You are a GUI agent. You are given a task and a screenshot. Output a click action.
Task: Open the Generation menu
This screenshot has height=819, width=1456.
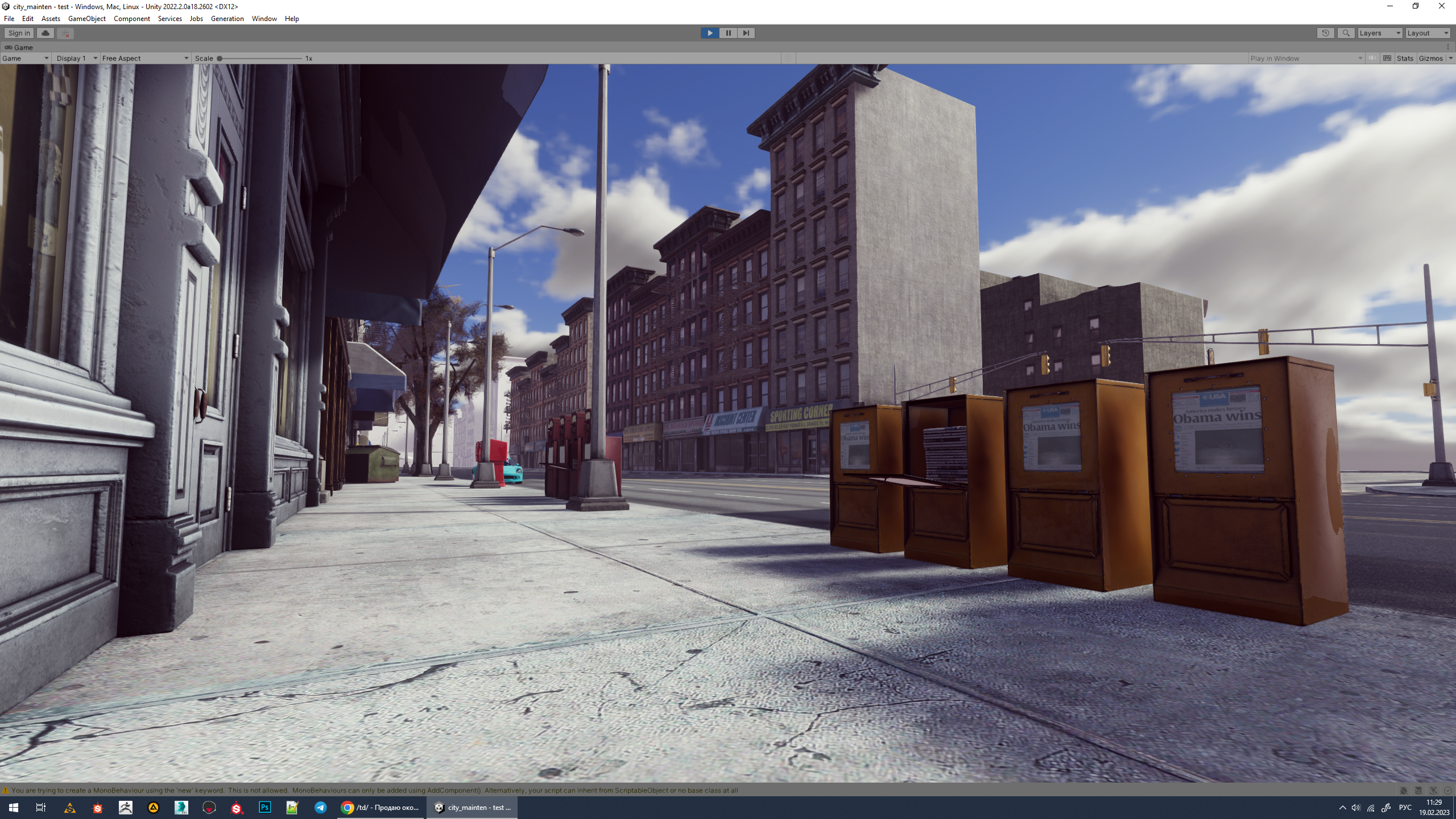[227, 19]
